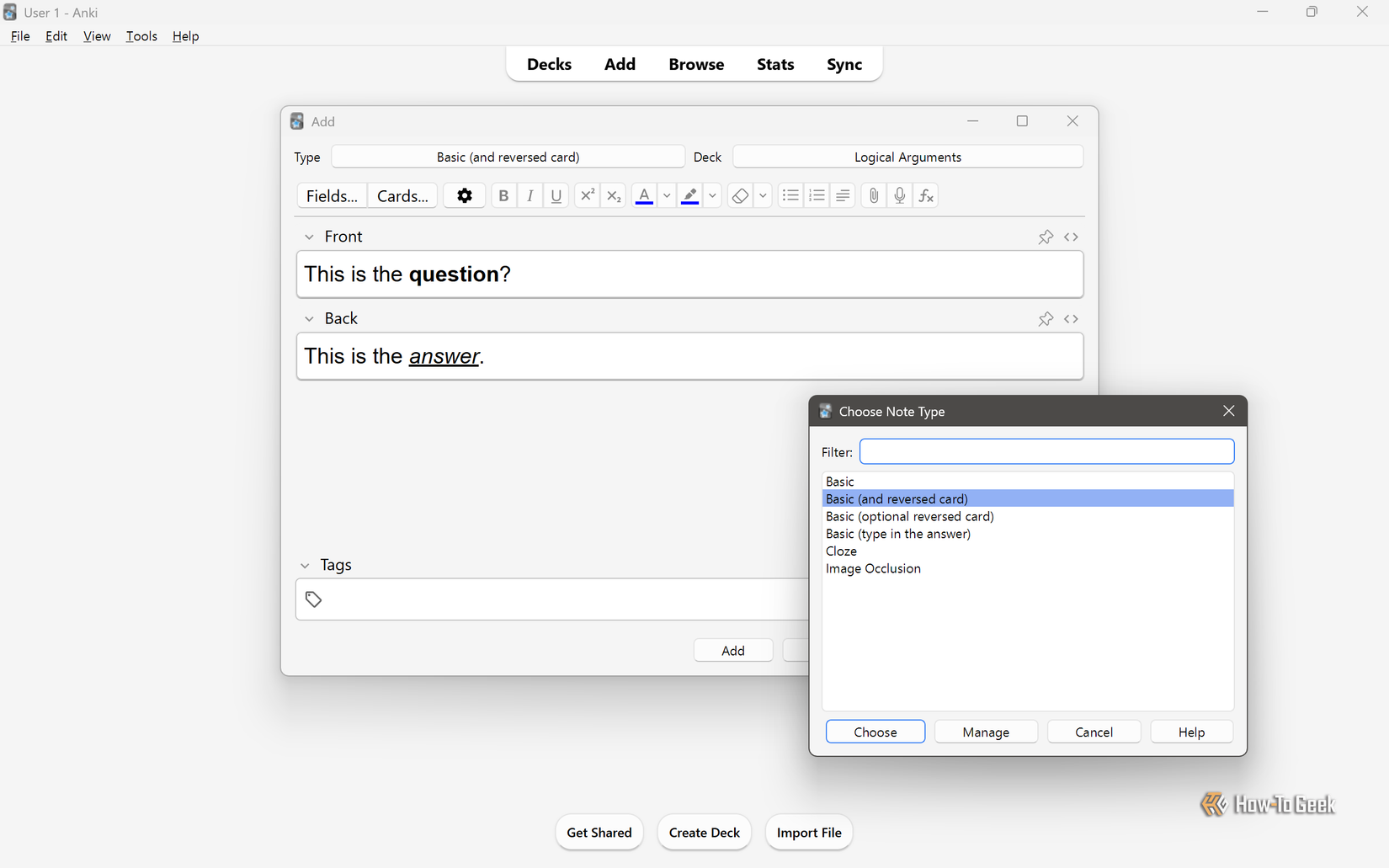The image size is (1389, 868).
Task: Open remove-formatting options dropdown arrow
Action: [763, 195]
